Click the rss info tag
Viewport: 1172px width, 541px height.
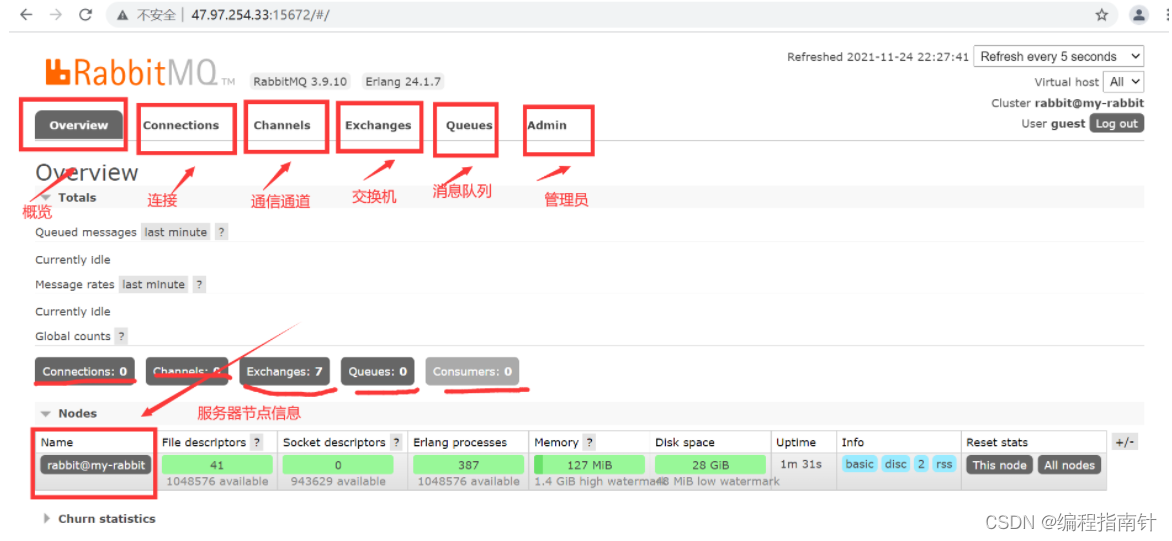944,464
